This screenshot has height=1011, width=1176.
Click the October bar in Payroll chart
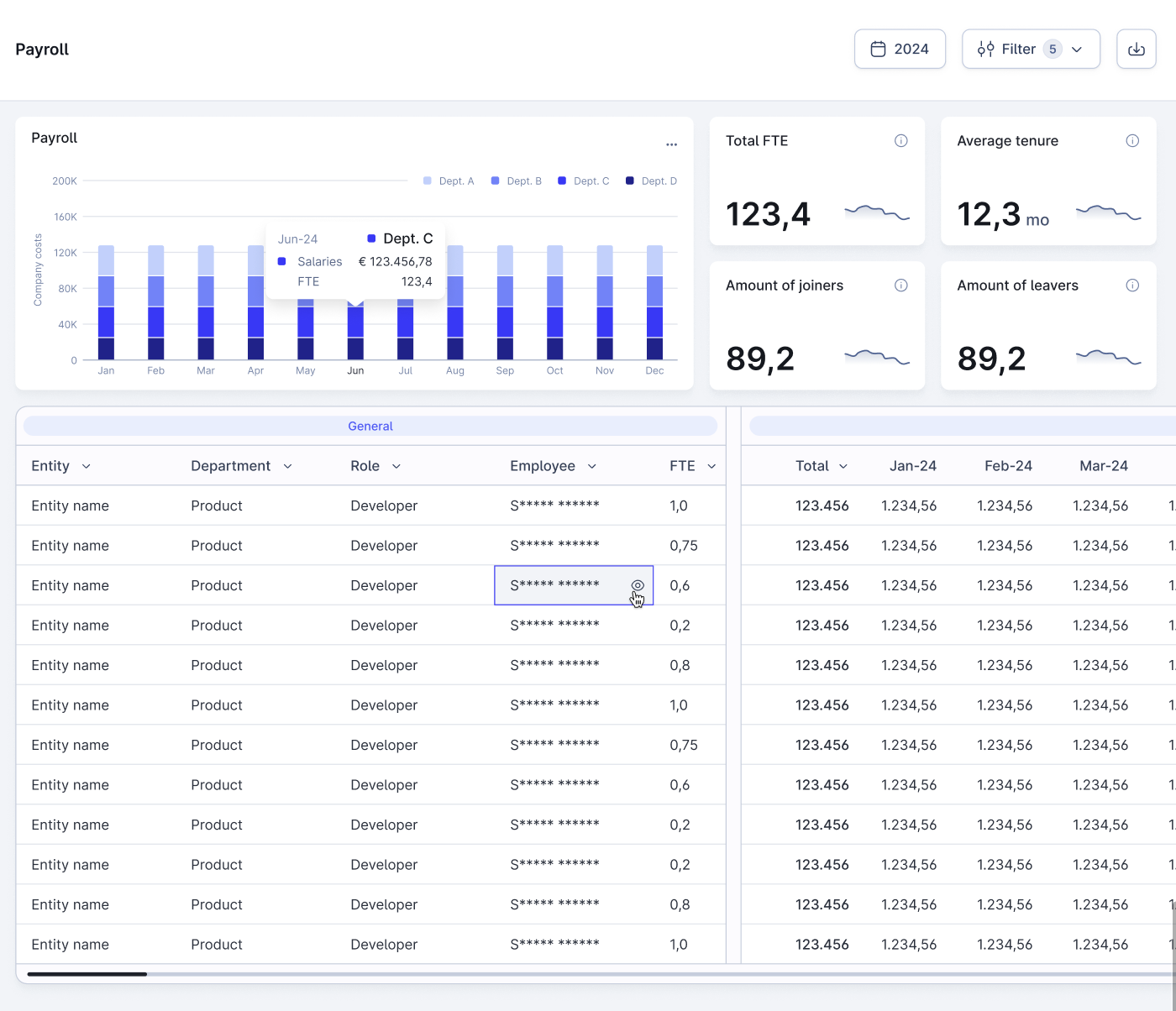click(555, 302)
